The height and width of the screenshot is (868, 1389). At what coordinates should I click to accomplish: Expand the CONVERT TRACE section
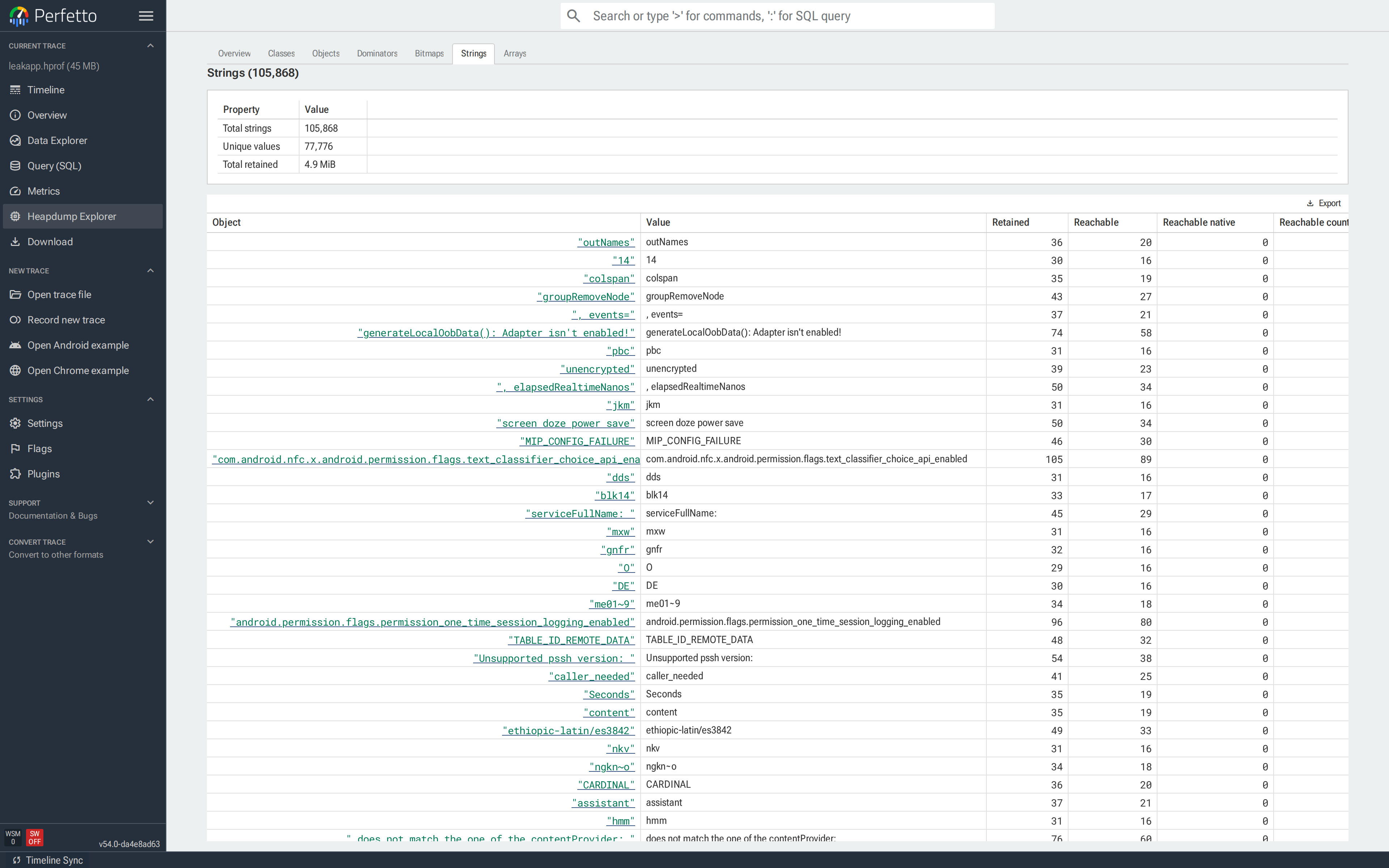pyautogui.click(x=150, y=541)
